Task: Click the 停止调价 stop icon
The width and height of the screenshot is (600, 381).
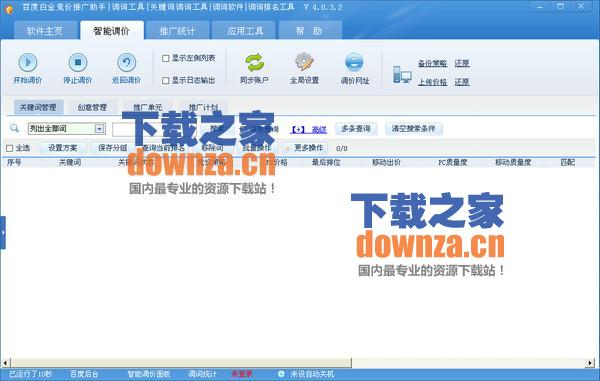Action: click(78, 62)
